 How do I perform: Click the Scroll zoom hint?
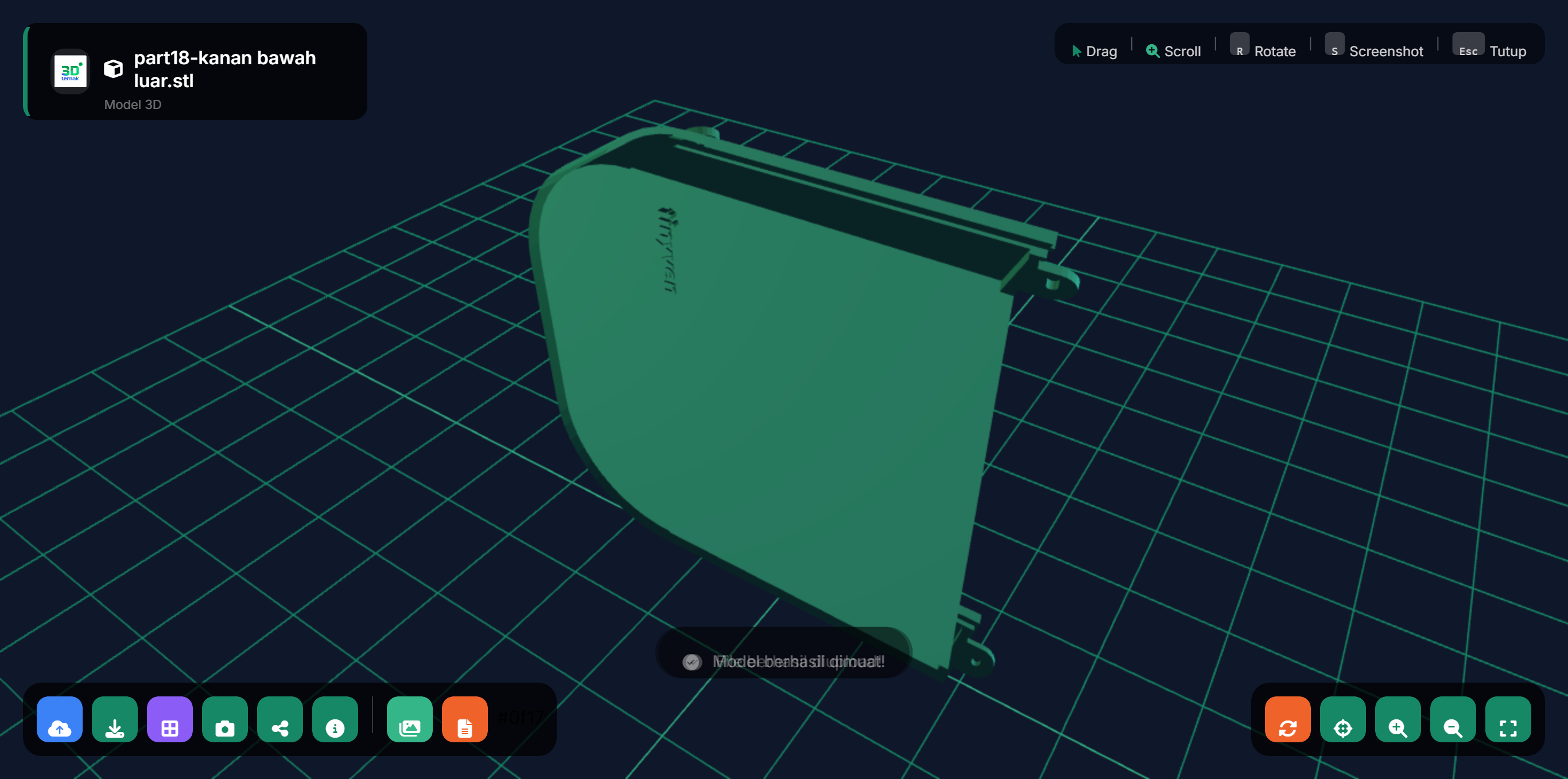tap(1174, 51)
